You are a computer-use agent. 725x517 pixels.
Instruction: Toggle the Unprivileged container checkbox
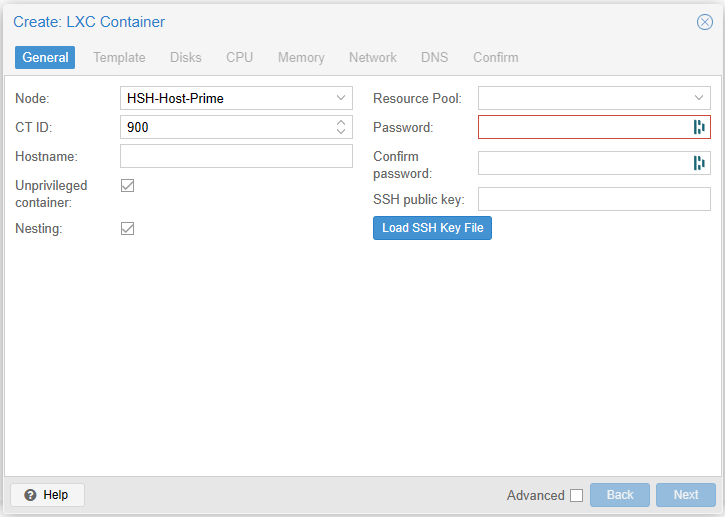127,186
